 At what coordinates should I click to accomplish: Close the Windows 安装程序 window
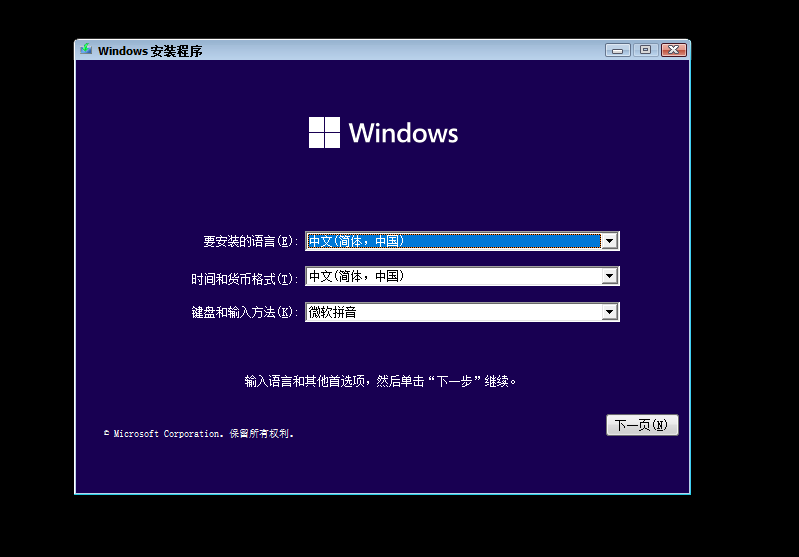pyautogui.click(x=674, y=50)
